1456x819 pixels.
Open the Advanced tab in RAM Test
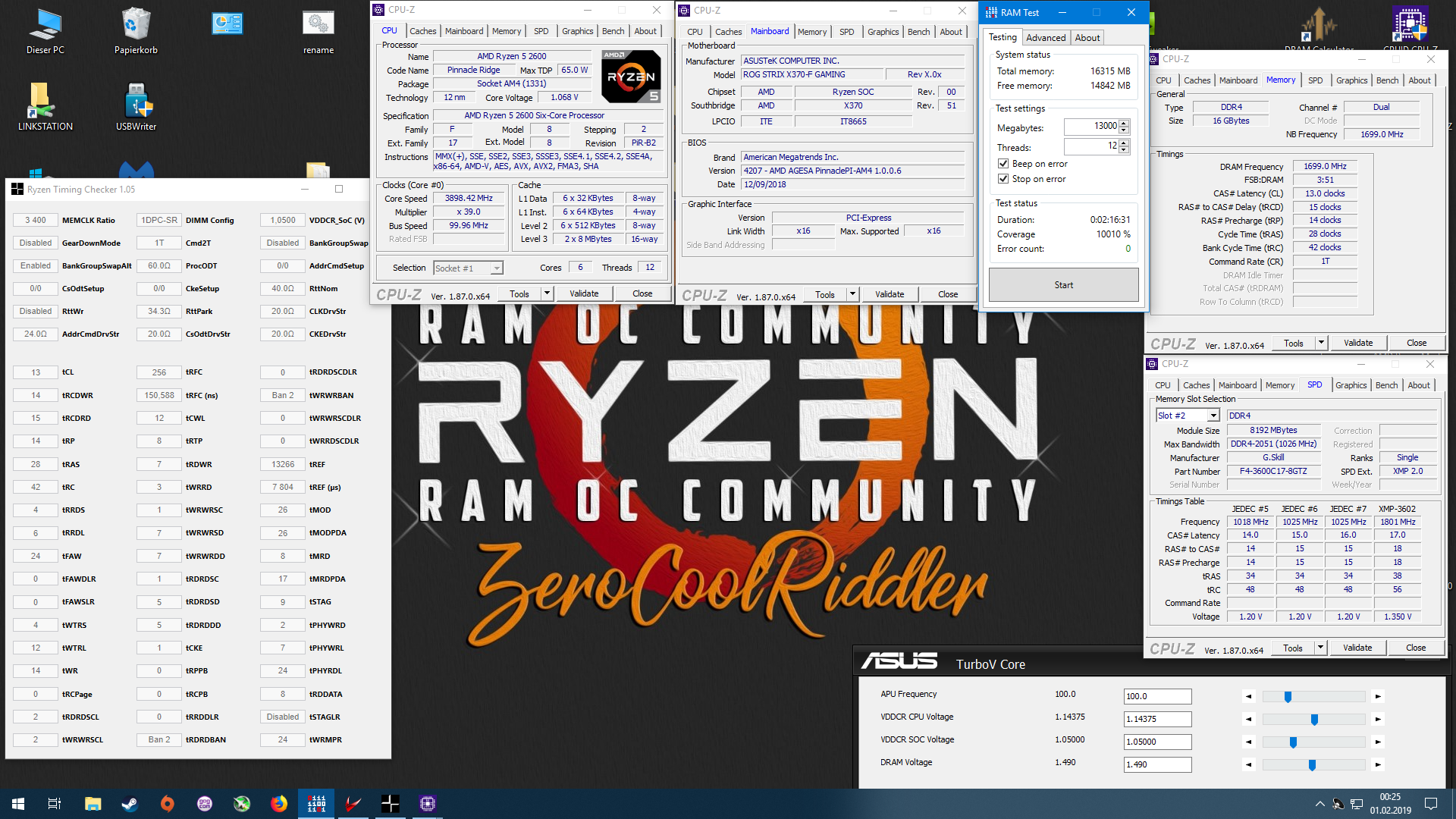tap(1046, 38)
